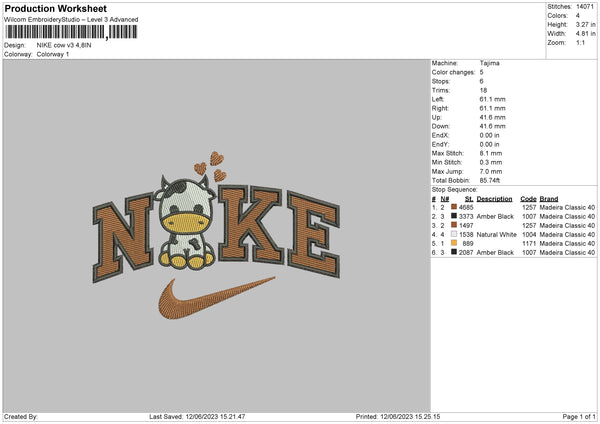
Task: Click 'Madeira Classic 40' in stop 1 row
Action: [567, 207]
